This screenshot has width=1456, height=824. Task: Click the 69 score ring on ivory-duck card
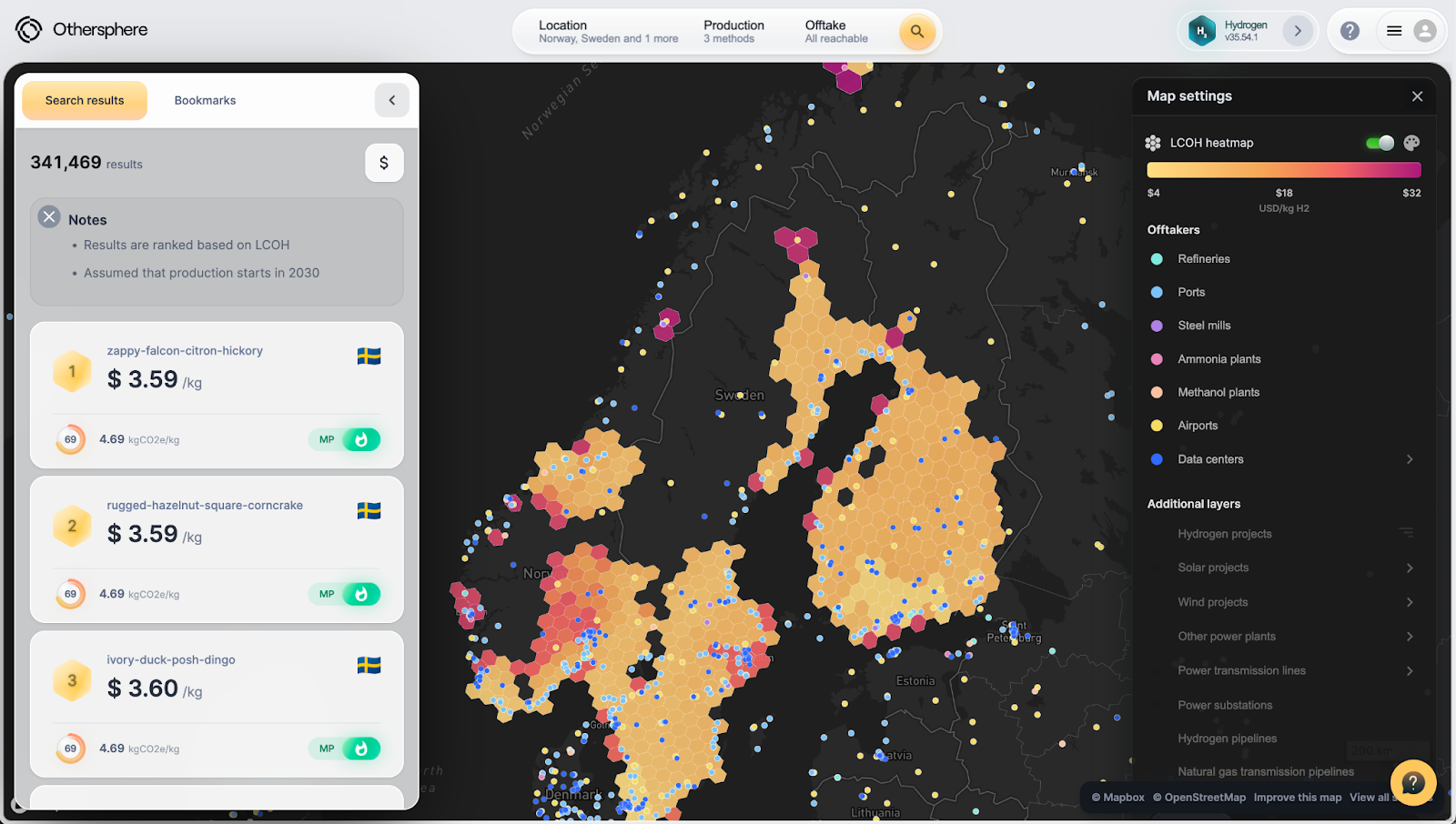click(x=70, y=749)
